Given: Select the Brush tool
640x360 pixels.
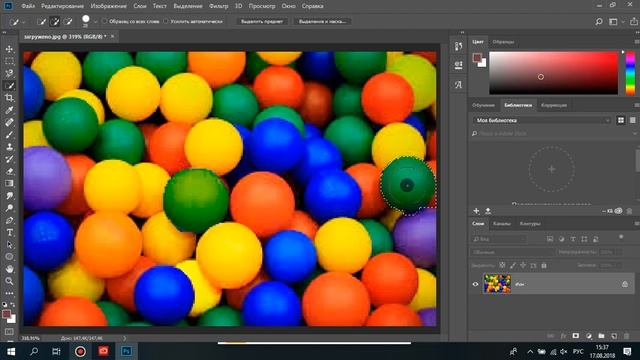Looking at the screenshot, I should tap(9, 135).
